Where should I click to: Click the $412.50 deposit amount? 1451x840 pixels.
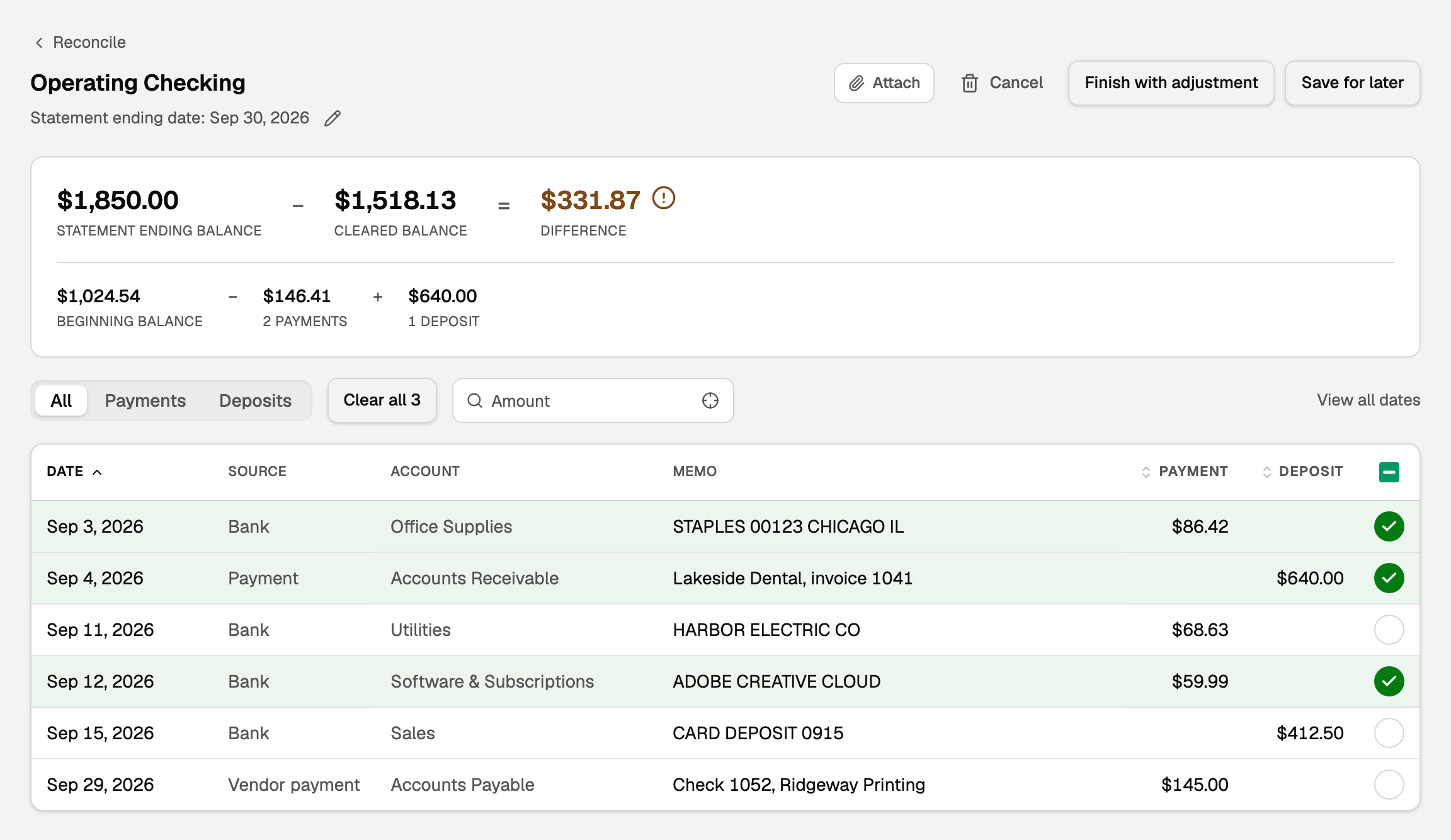(x=1310, y=733)
